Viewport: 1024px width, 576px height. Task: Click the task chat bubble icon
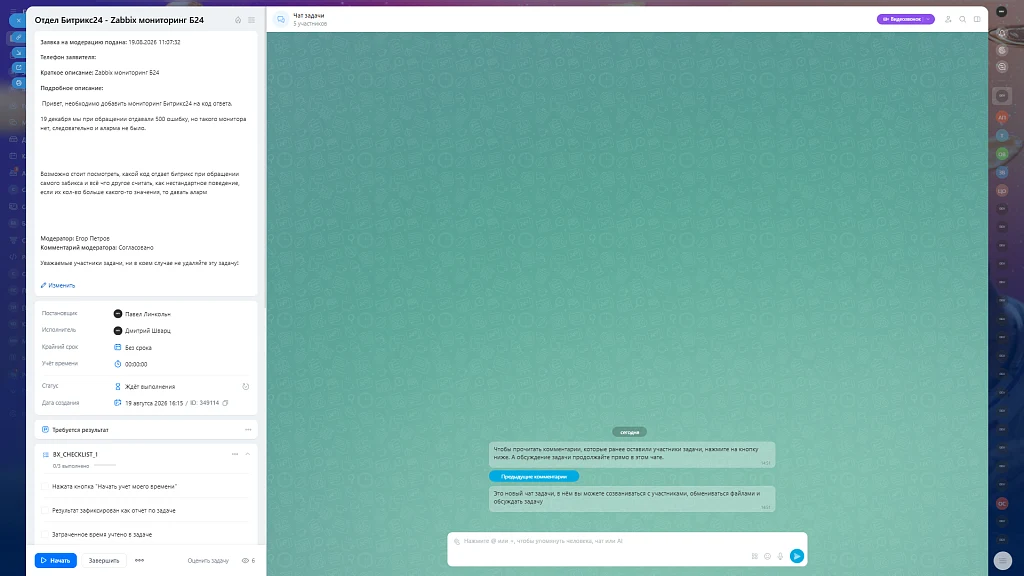coord(281,20)
